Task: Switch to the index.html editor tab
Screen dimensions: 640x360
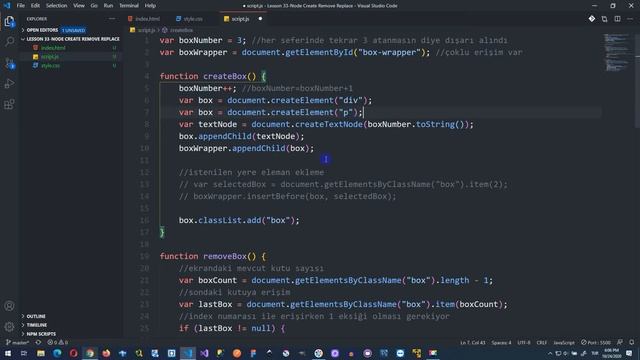Action: point(144,19)
